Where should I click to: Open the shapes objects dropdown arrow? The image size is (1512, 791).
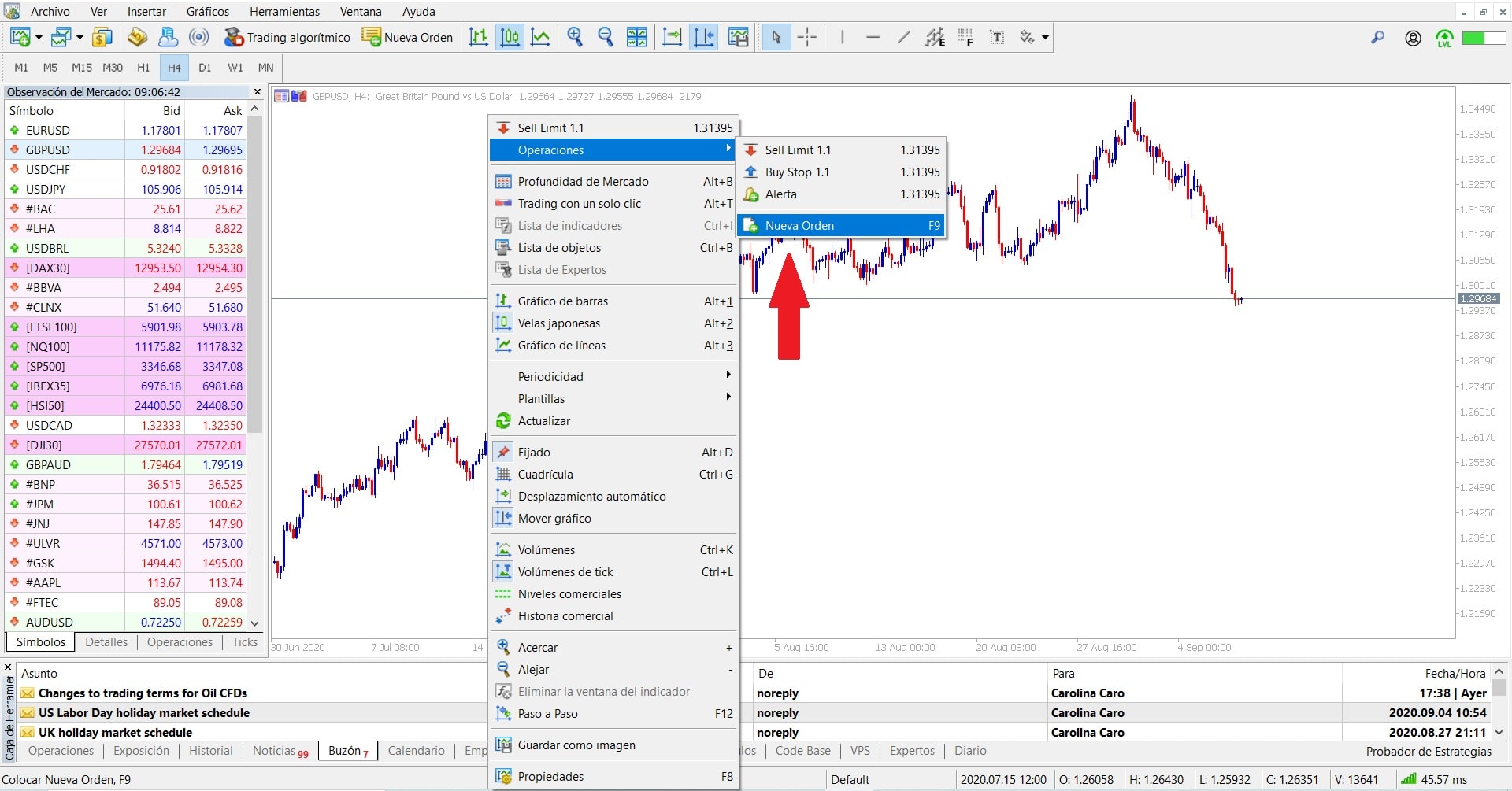tap(1045, 37)
